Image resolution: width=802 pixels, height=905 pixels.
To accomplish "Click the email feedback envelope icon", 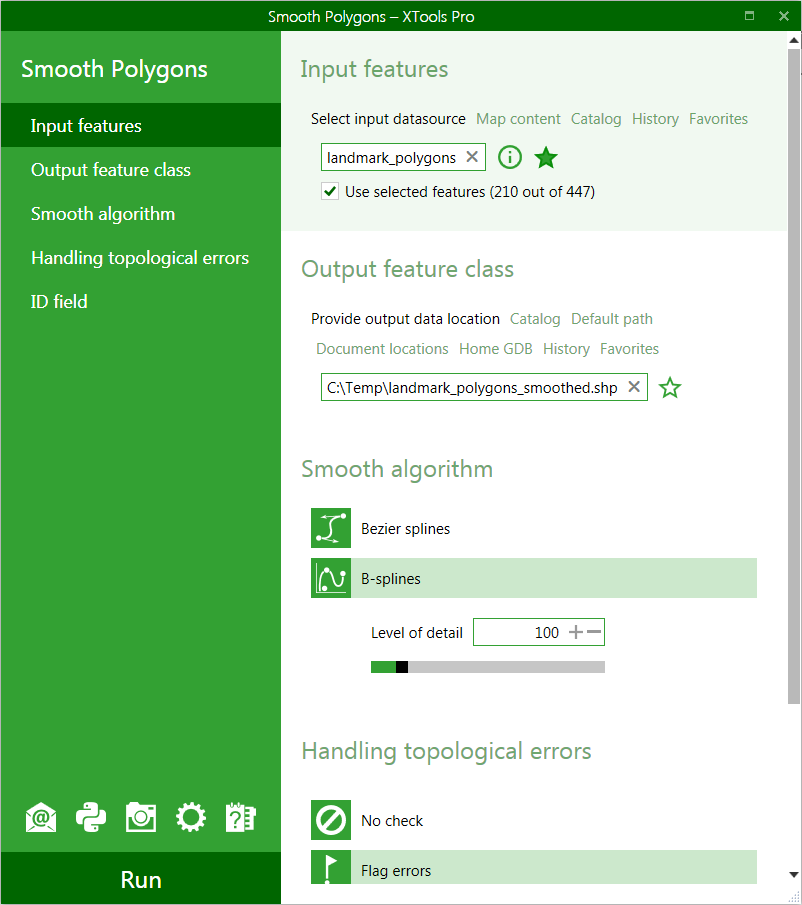I will point(41,818).
